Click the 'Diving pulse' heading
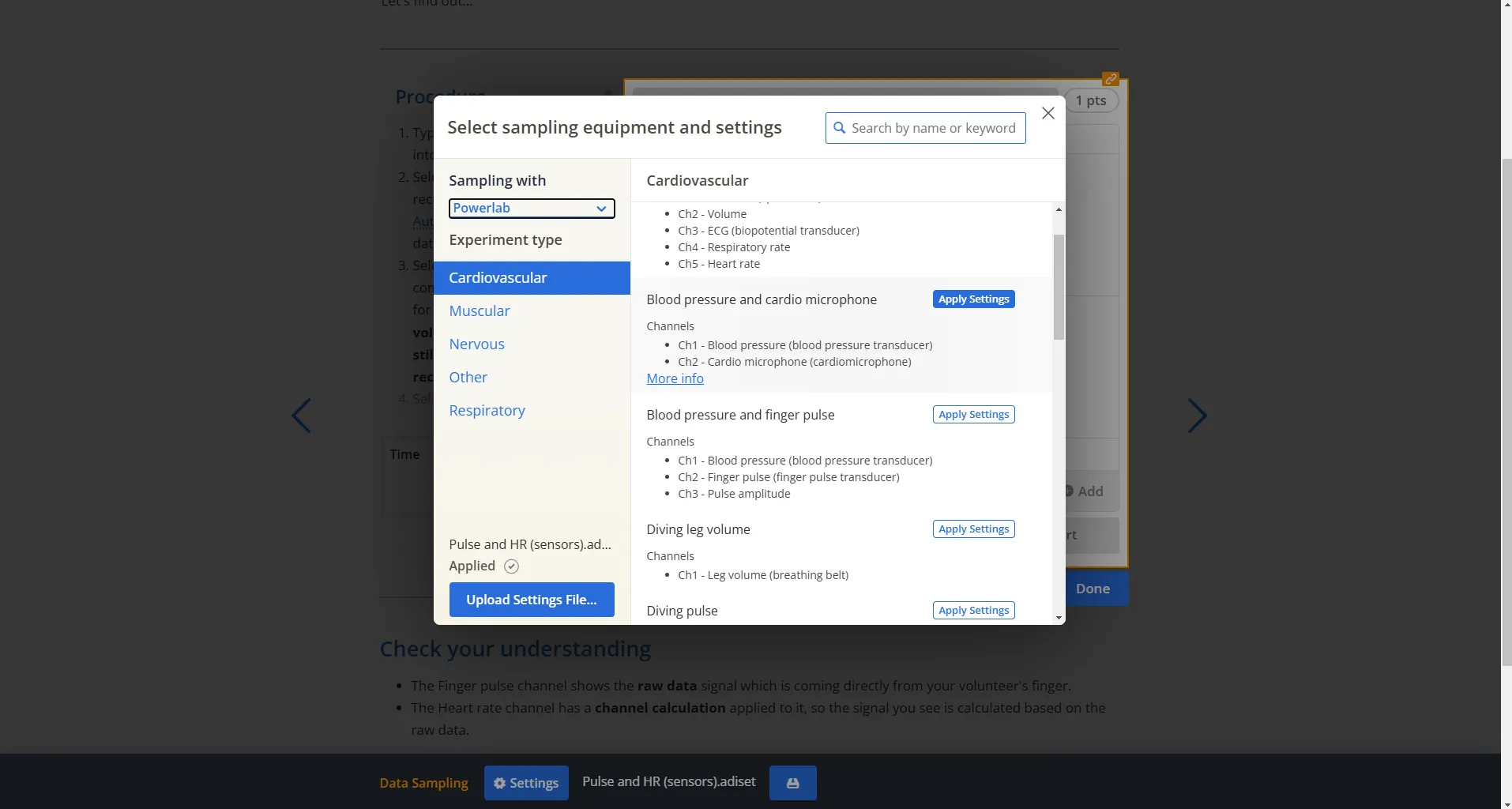 [682, 611]
